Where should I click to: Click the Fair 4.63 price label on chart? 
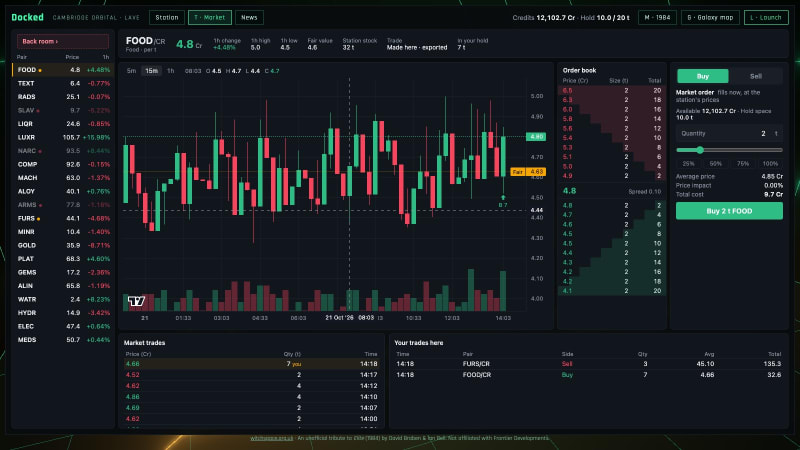click(x=528, y=172)
